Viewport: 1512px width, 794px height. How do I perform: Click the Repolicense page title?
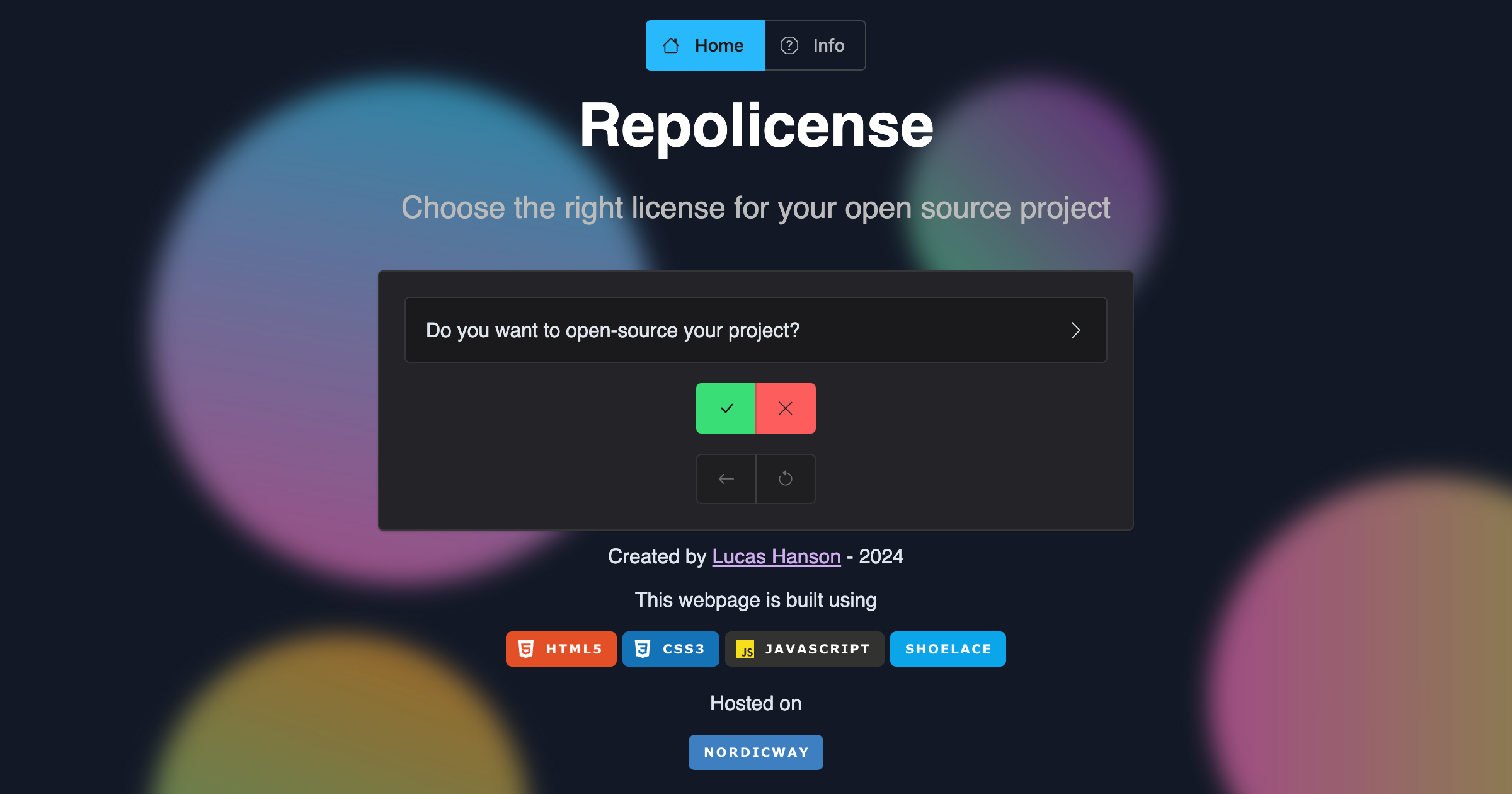coord(756,126)
